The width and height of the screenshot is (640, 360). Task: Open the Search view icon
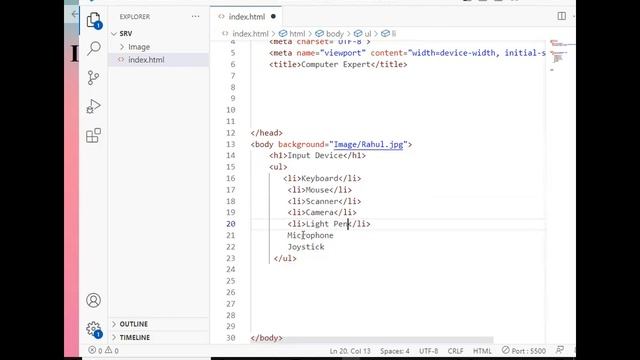[x=93, y=48]
